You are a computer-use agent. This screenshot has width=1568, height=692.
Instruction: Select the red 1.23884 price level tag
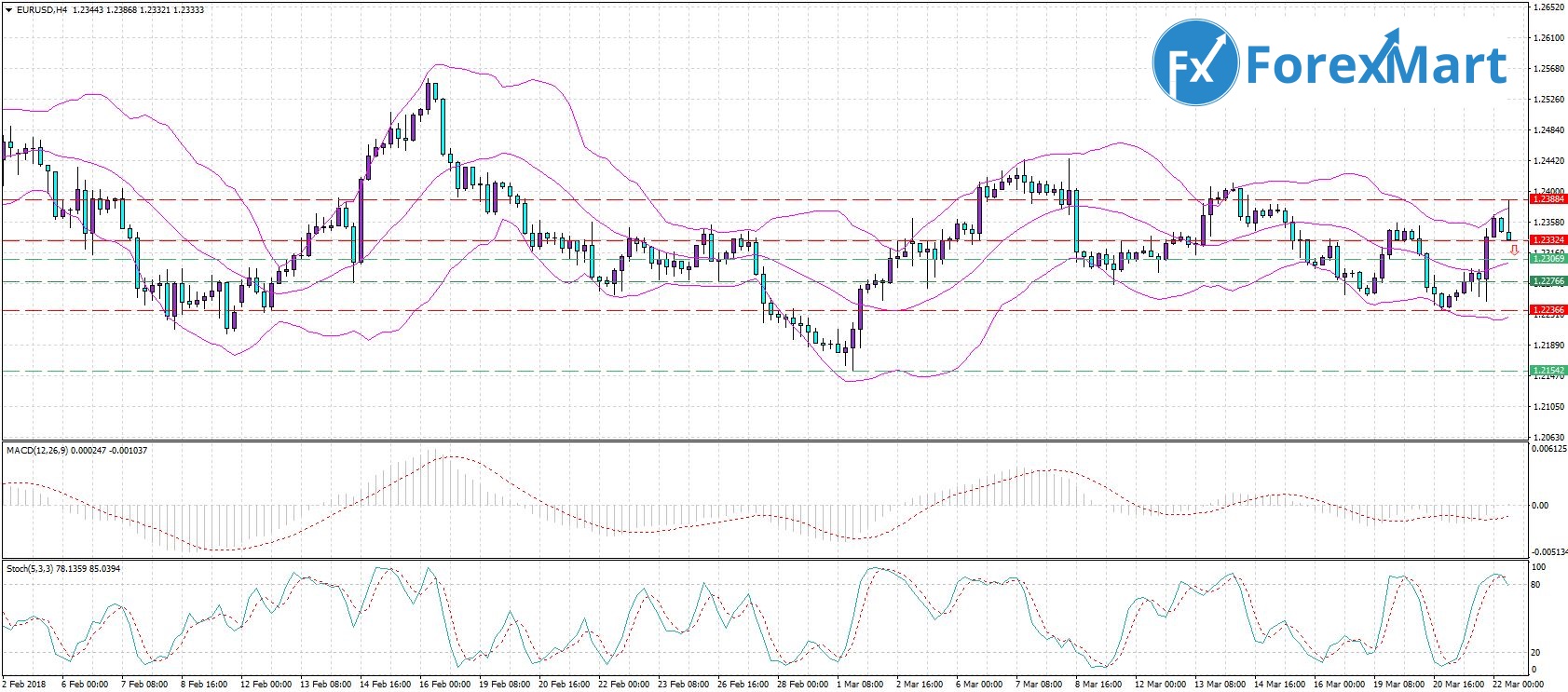pyautogui.click(x=1548, y=199)
